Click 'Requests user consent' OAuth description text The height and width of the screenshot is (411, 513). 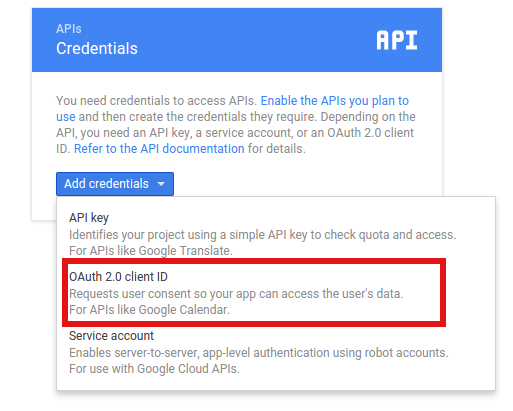click(236, 294)
